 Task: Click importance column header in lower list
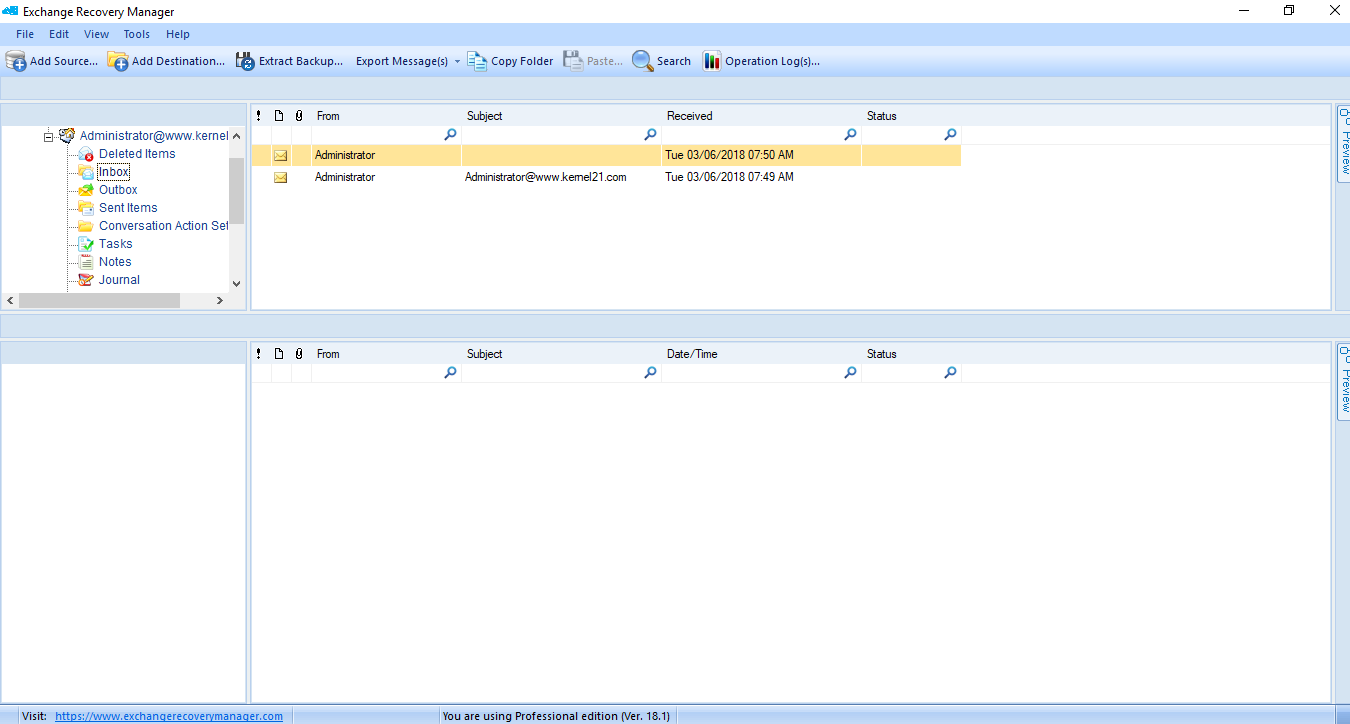pos(259,354)
